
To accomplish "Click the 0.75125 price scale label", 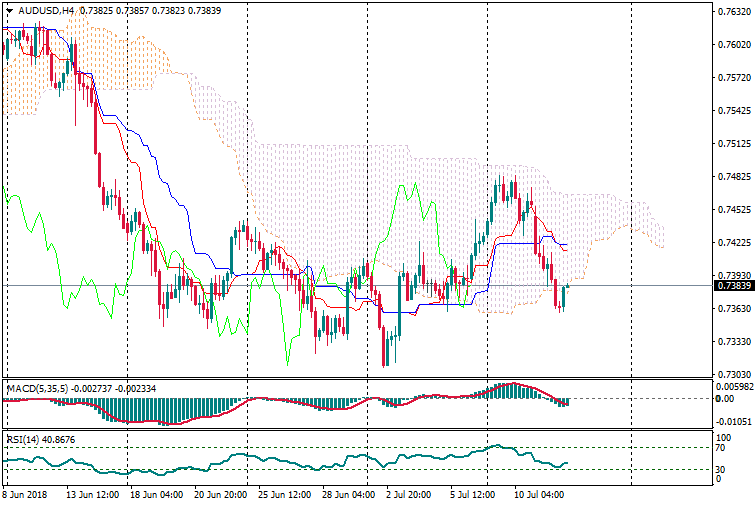I will [x=735, y=144].
